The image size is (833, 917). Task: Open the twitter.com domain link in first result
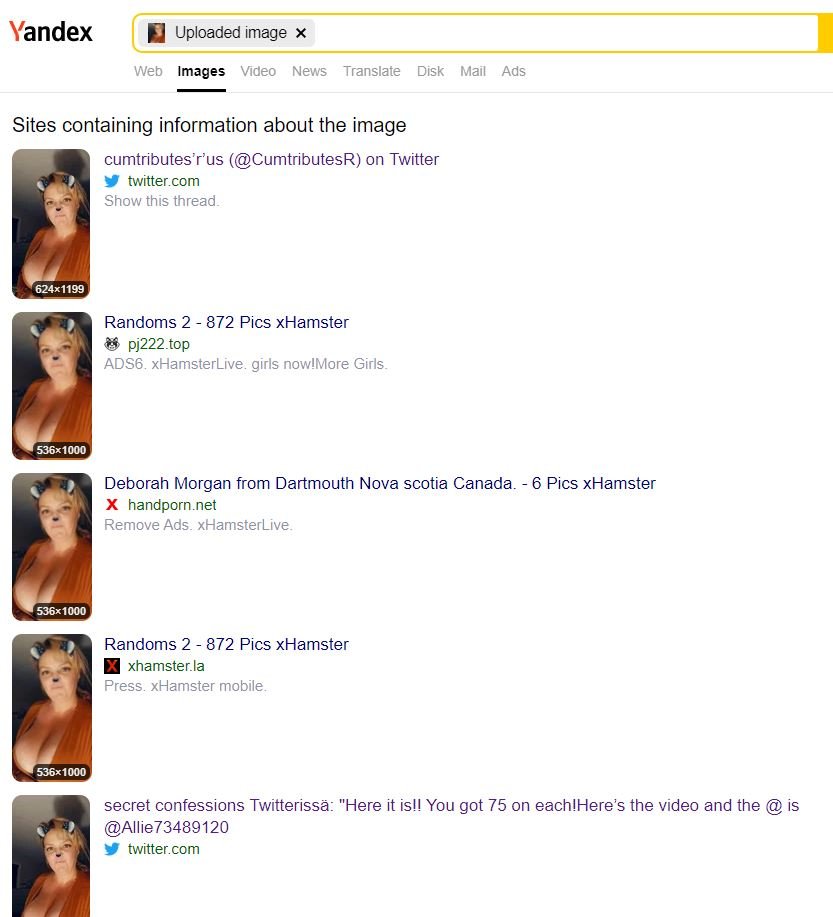point(164,181)
